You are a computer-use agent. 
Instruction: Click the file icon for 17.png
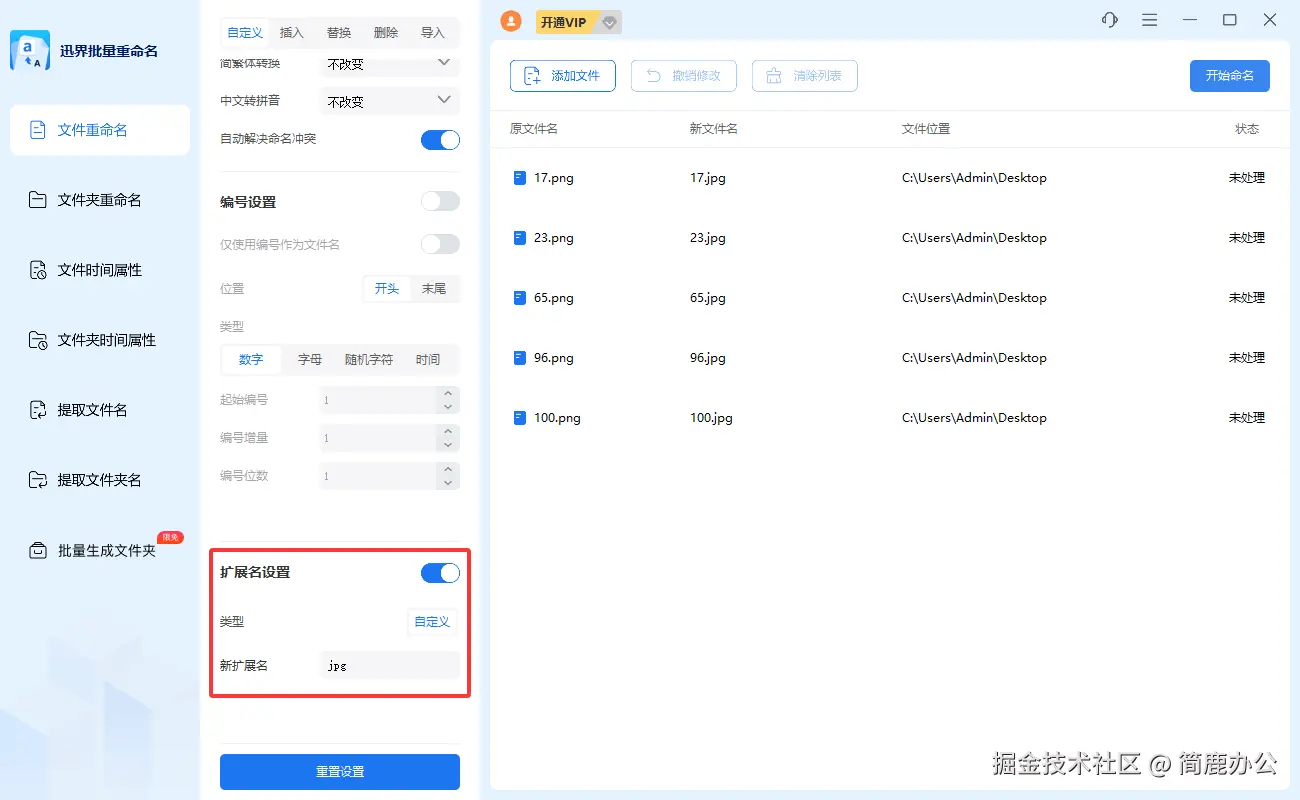[519, 178]
